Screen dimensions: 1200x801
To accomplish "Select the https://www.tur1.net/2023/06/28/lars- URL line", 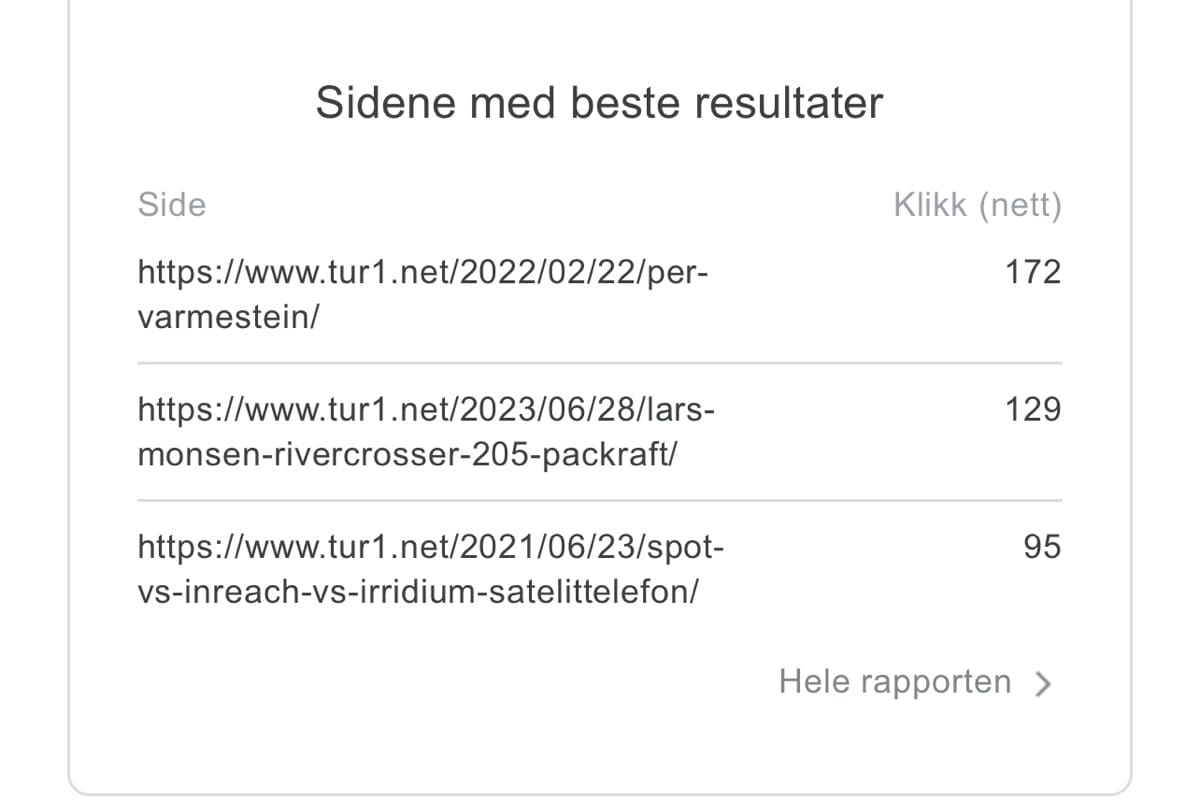I will pyautogui.click(x=427, y=409).
